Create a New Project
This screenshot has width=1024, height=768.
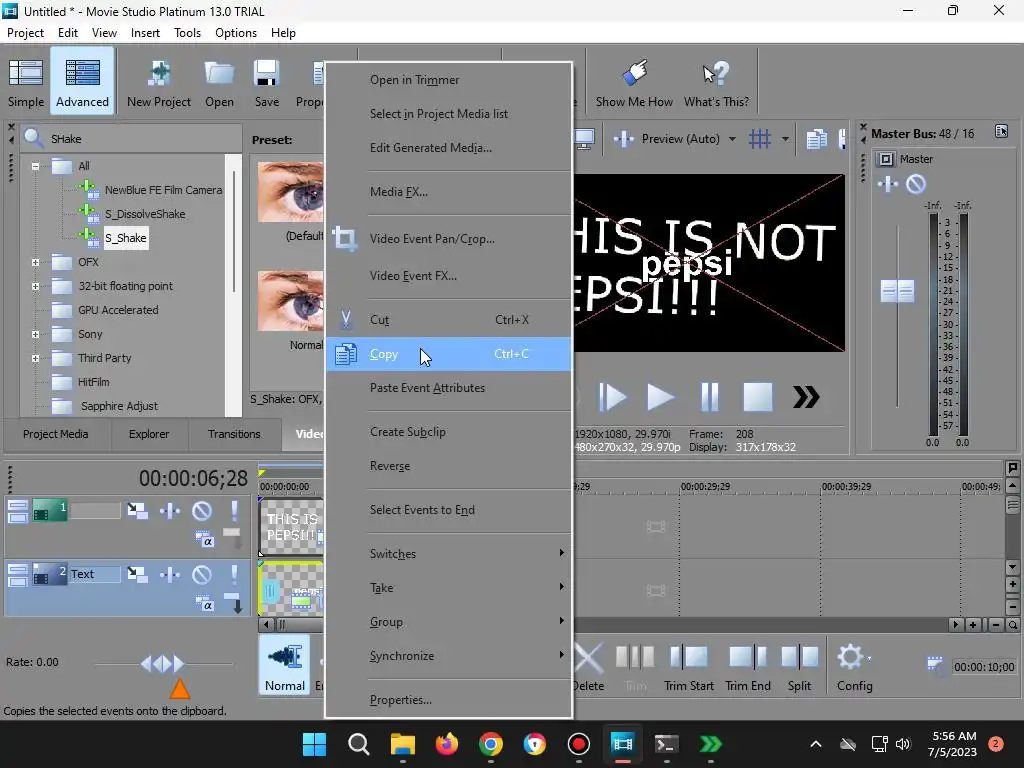[x=159, y=82]
